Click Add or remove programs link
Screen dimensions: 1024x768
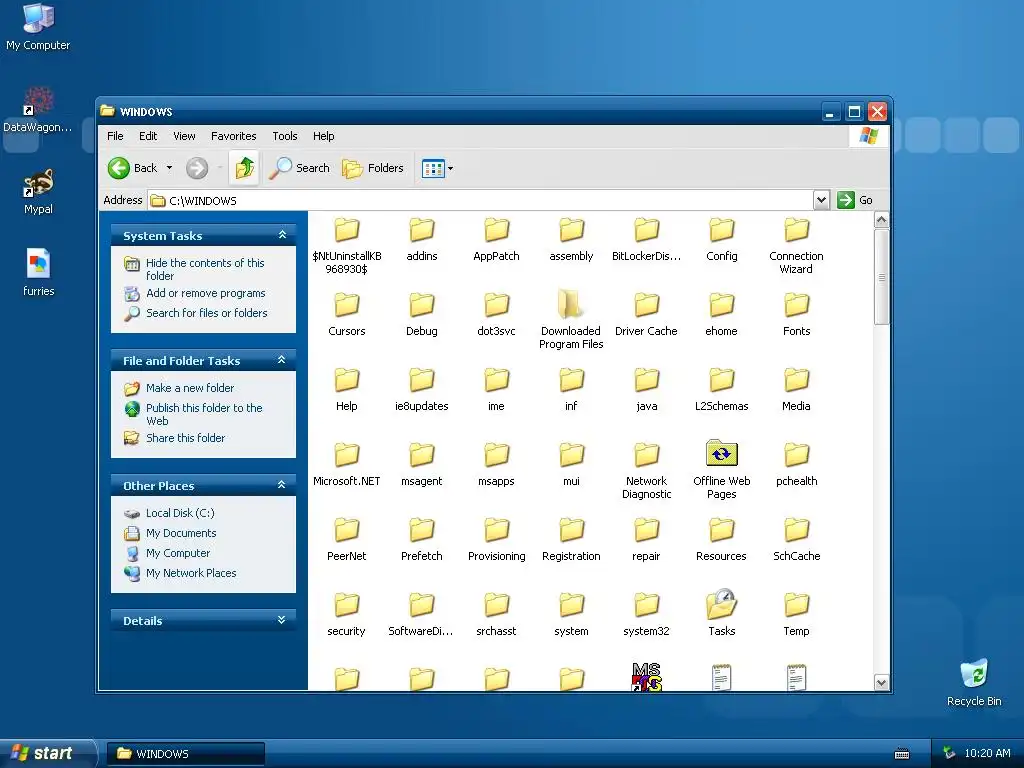tap(205, 293)
